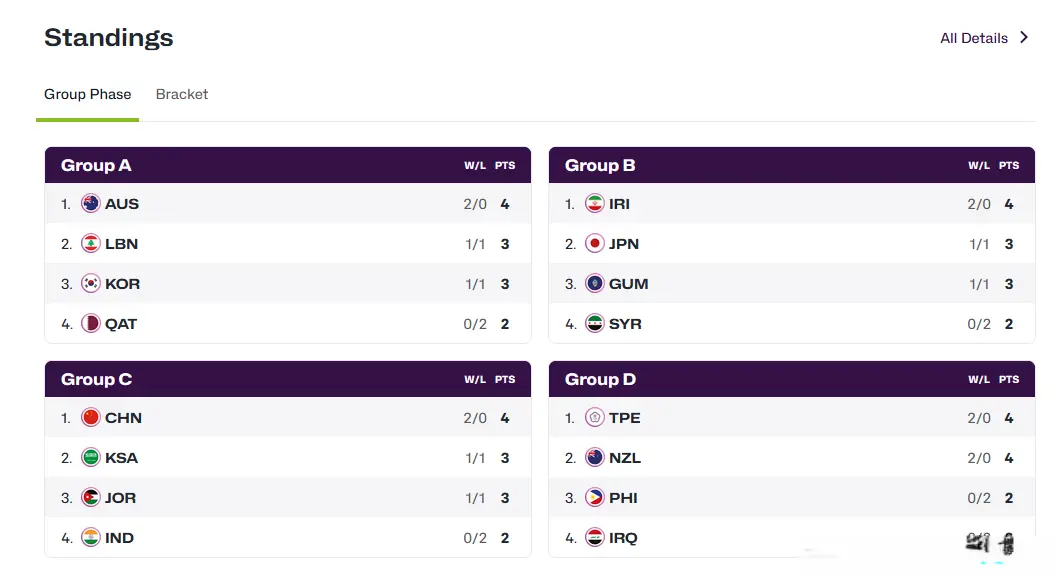Click the Lebanon flag icon
This screenshot has height=585, width=1057.
[x=91, y=244]
